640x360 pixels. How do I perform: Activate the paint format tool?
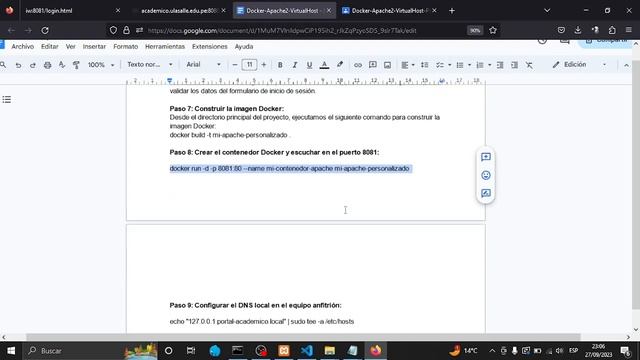[x=76, y=65]
